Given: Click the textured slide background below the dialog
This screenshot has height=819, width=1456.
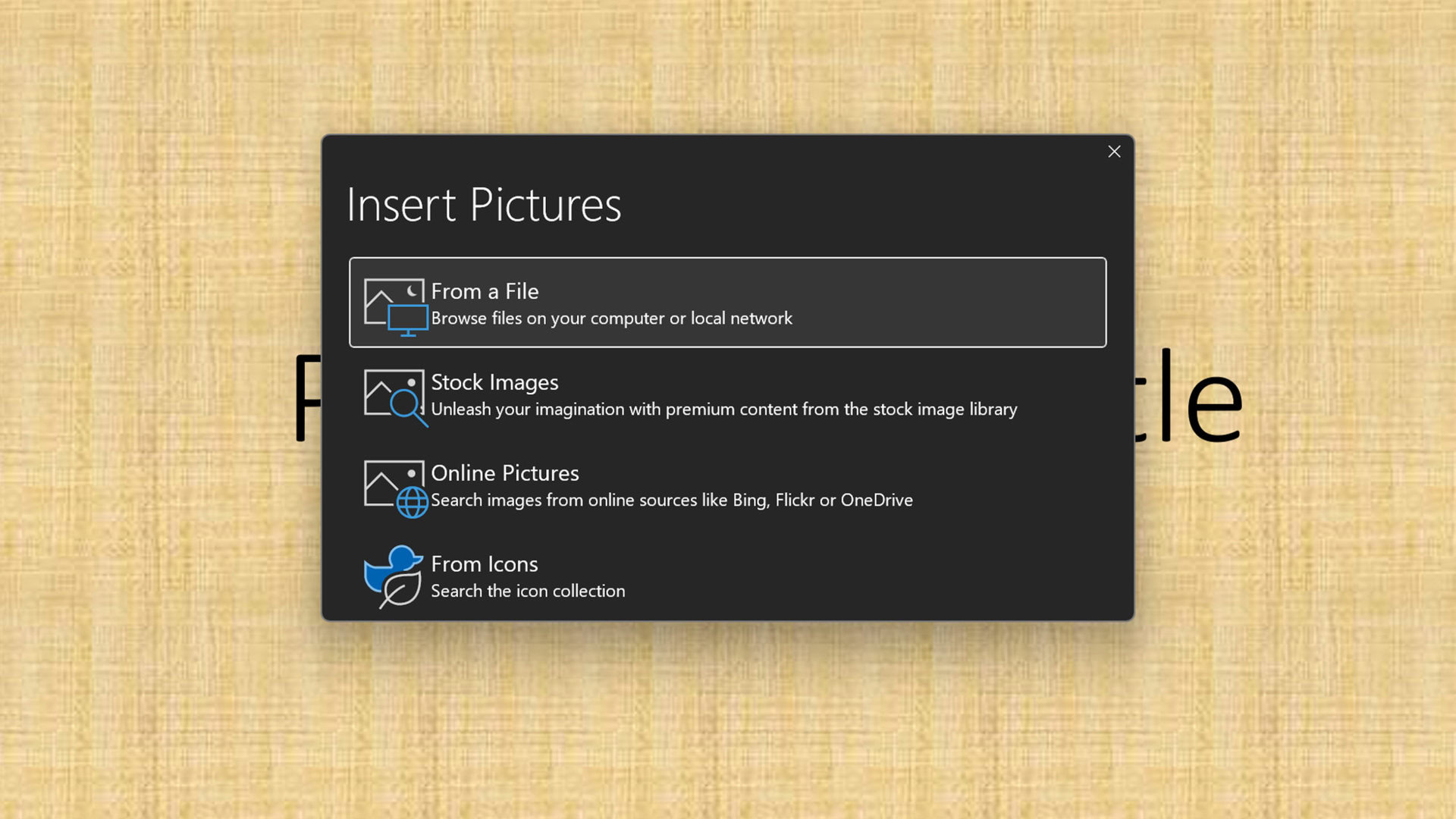Looking at the screenshot, I should [728, 720].
